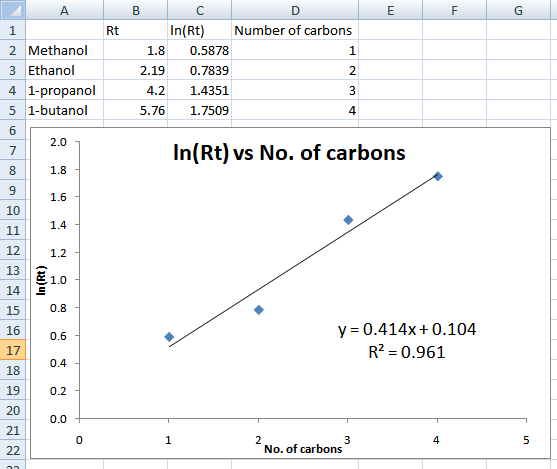
Task: Click the x-axis label 5
Action: 526,440
